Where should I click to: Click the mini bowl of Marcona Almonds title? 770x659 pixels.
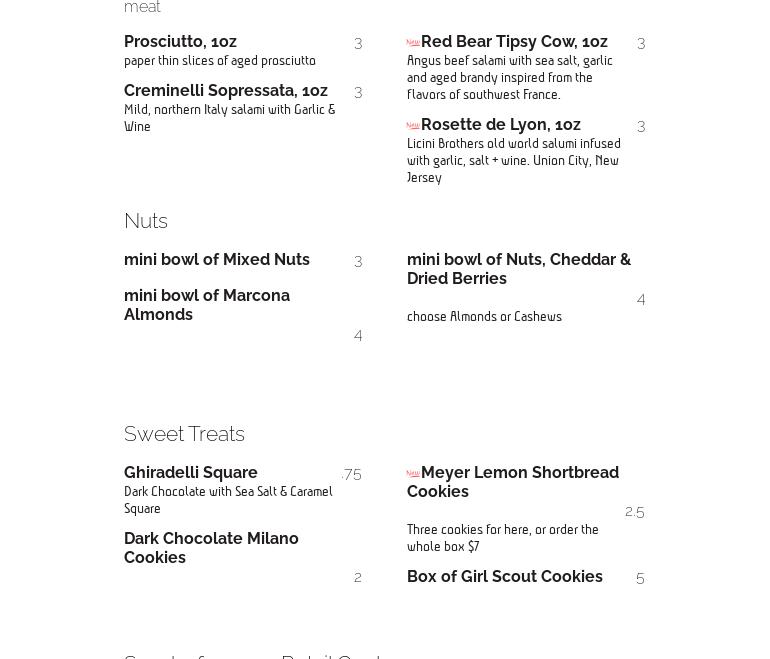207,305
